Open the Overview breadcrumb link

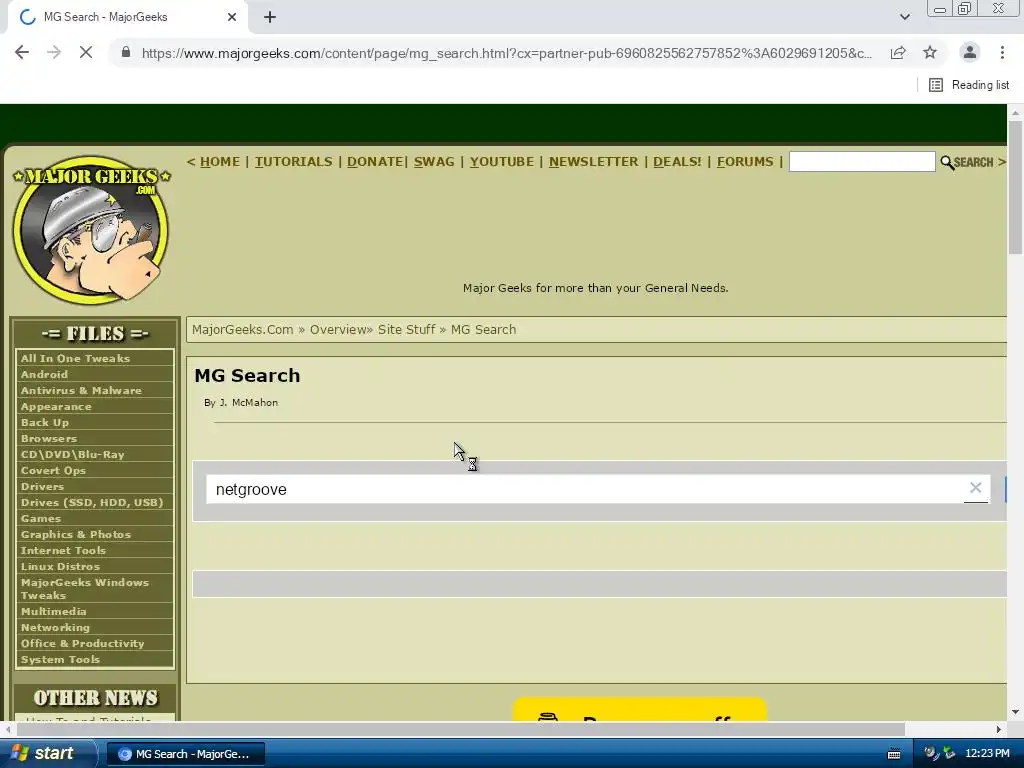point(338,330)
